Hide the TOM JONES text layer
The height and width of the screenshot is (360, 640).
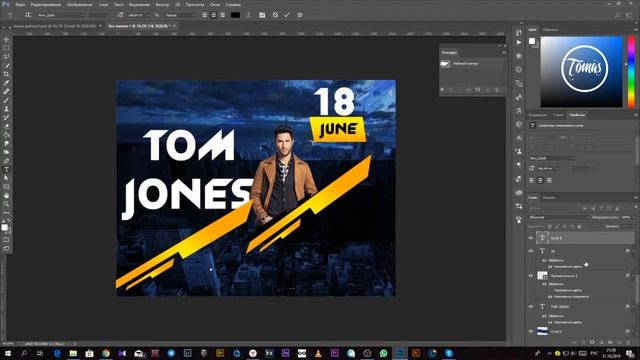click(531, 307)
